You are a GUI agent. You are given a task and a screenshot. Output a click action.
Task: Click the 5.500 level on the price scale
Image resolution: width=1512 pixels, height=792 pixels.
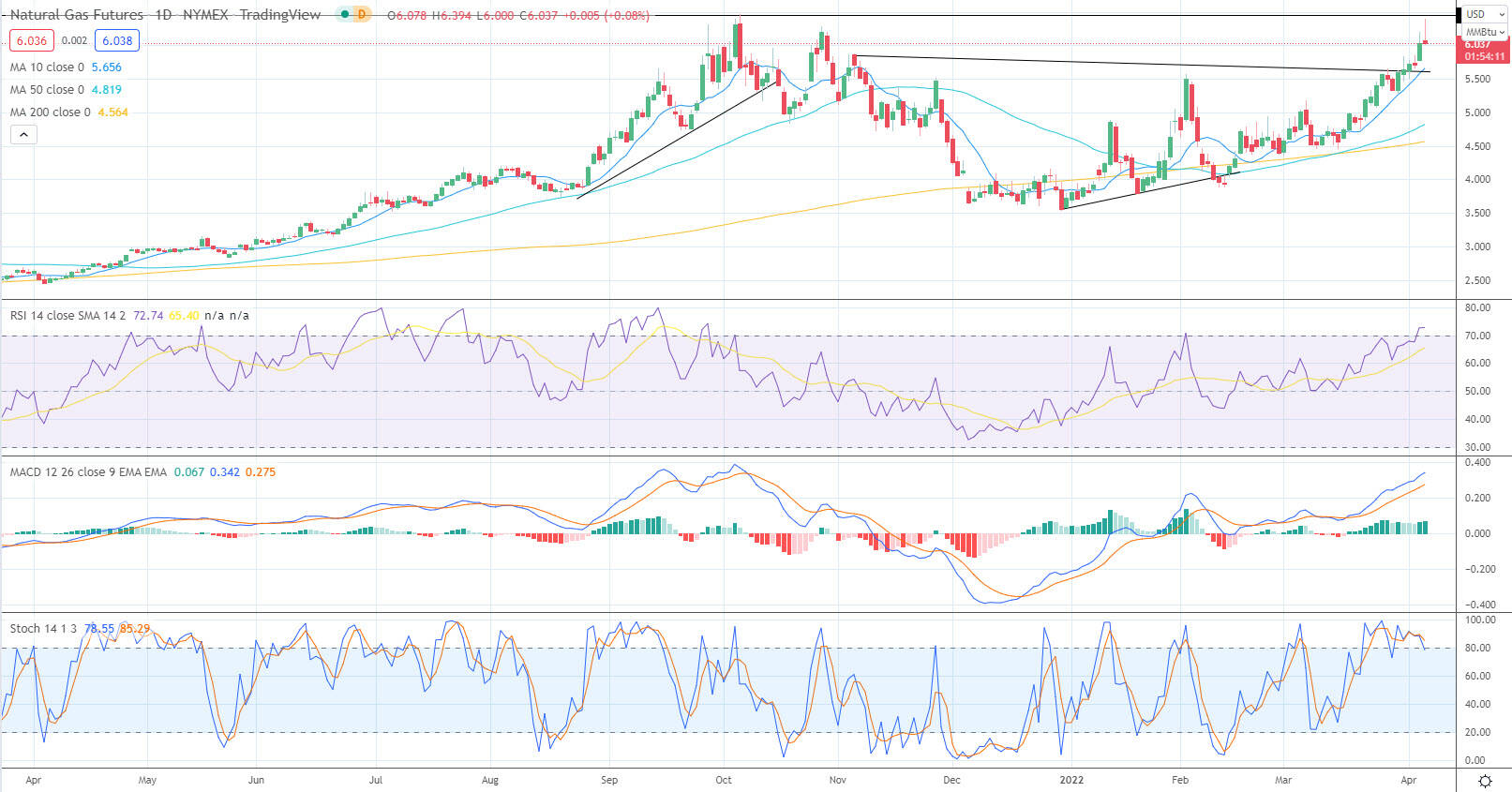pos(1477,79)
